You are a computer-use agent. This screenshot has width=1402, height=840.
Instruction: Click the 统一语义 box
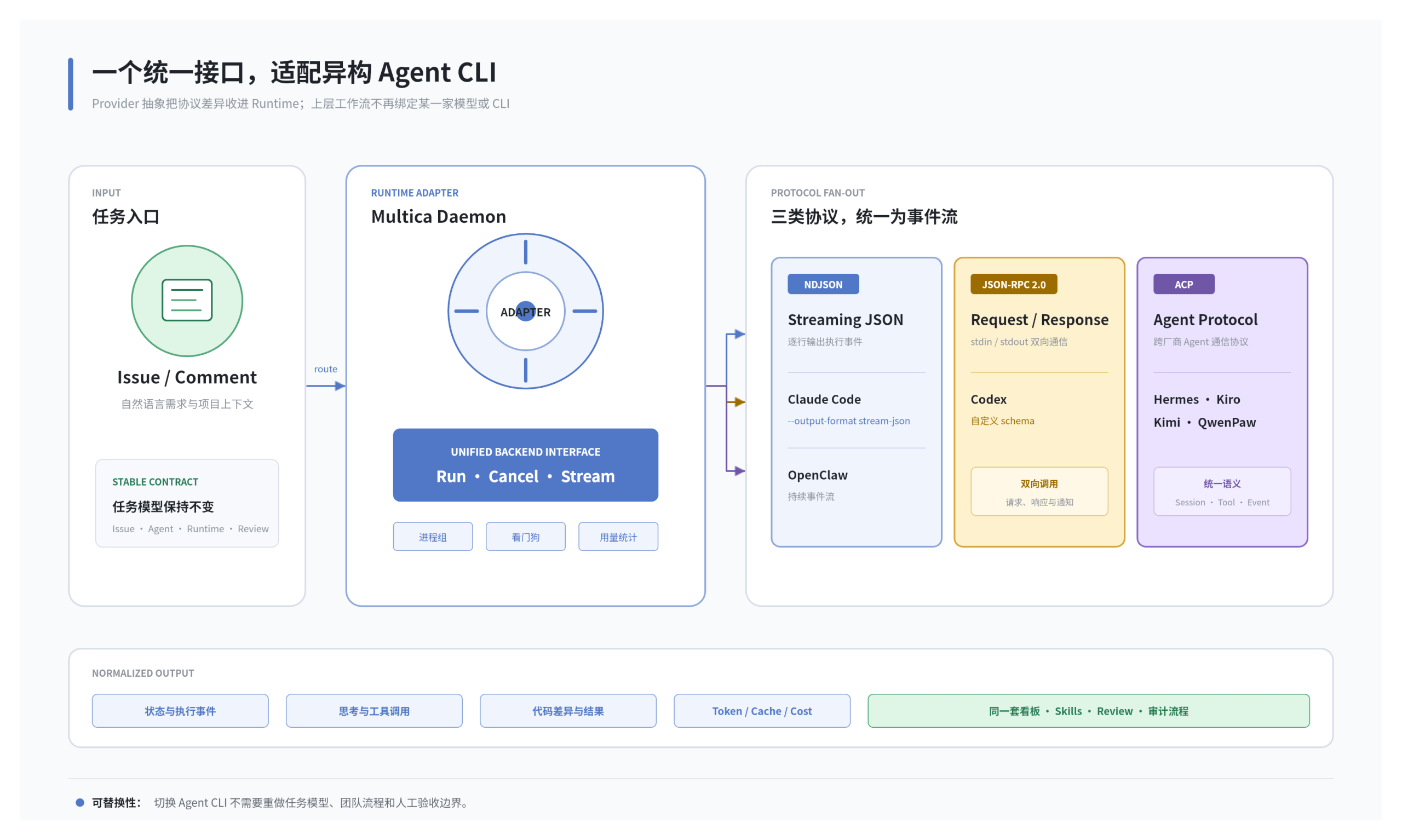click(1222, 491)
